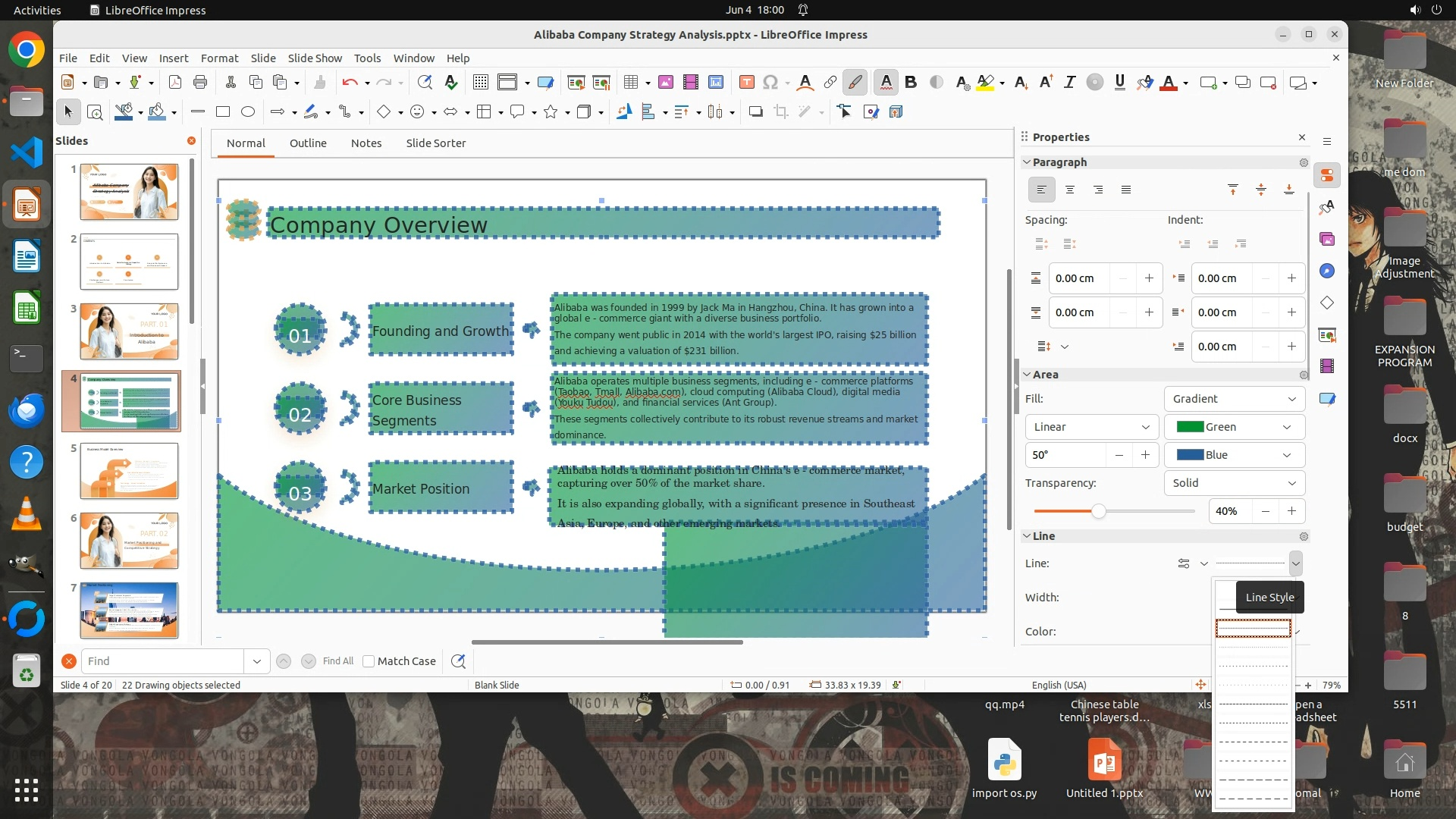This screenshot has height=819, width=1456.
Task: Select slide 6 thumbnail
Action: click(129, 541)
